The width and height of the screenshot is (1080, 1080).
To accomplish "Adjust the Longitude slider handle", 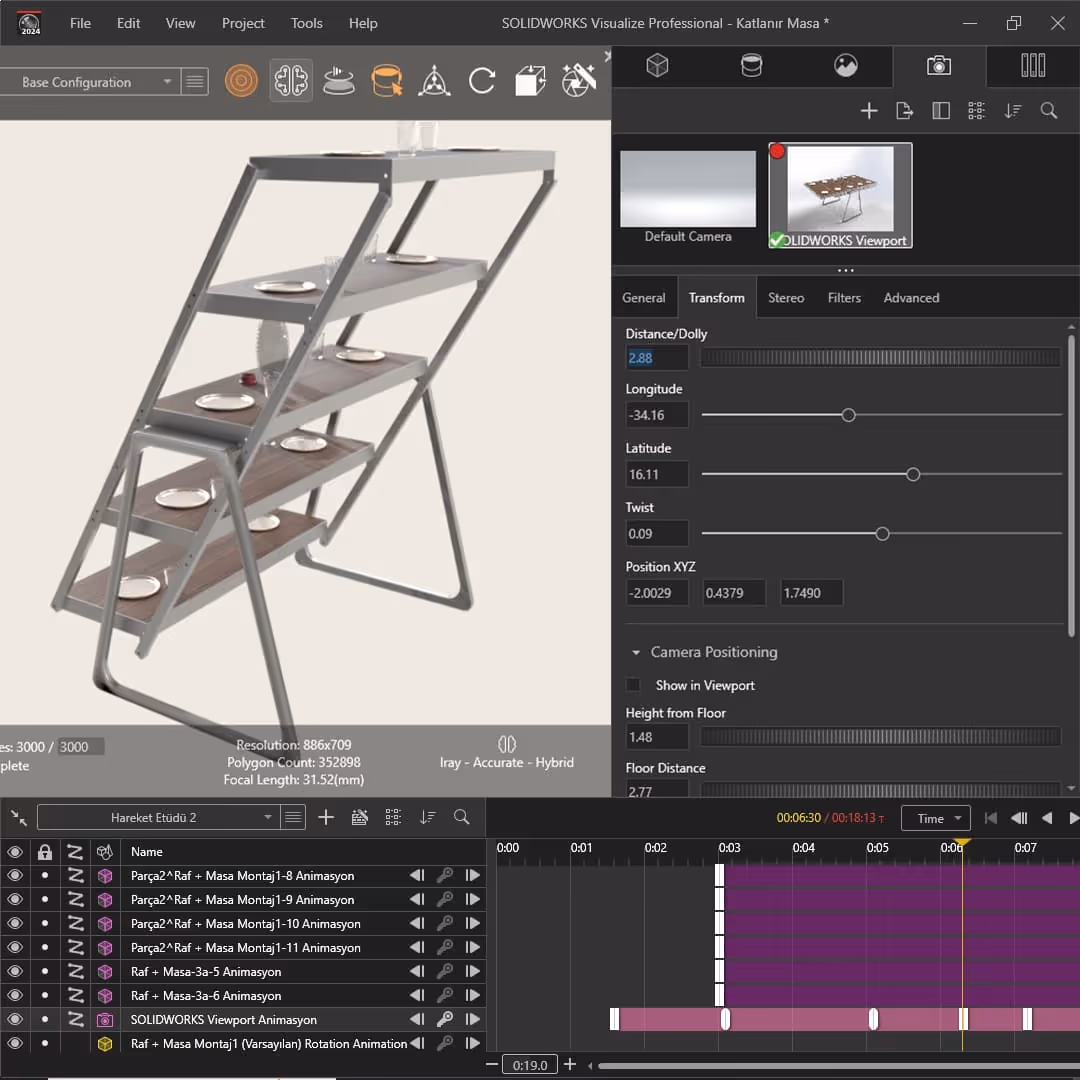I will click(x=849, y=415).
